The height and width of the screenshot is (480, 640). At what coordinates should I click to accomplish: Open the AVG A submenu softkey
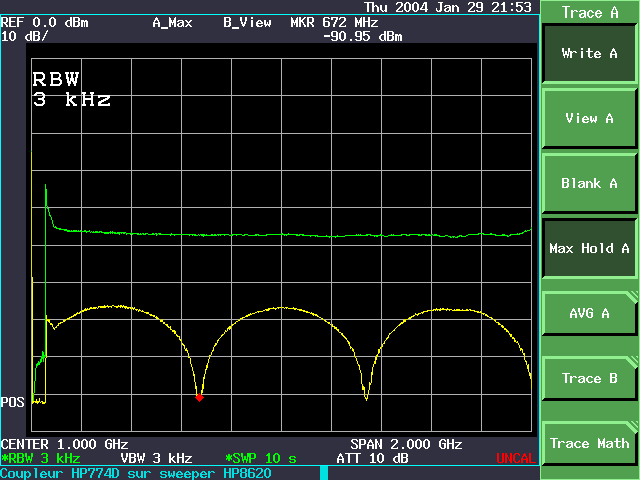(589, 313)
